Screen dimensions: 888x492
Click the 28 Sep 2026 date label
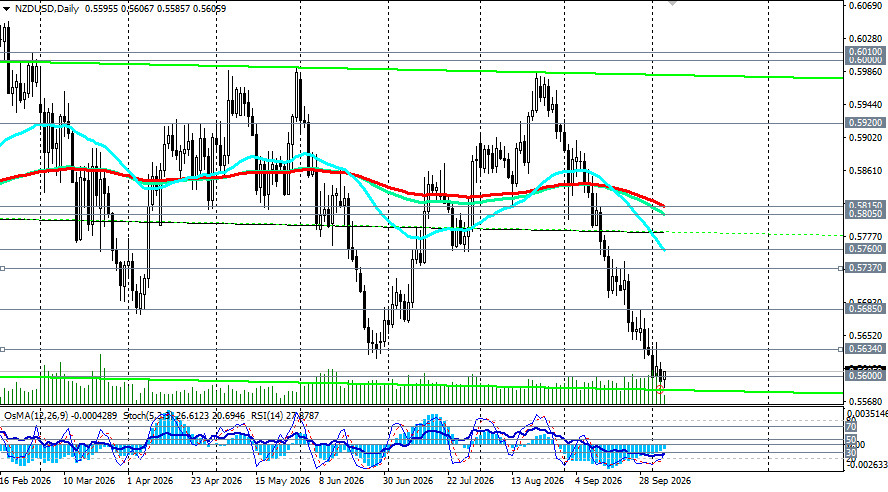[x=665, y=481]
